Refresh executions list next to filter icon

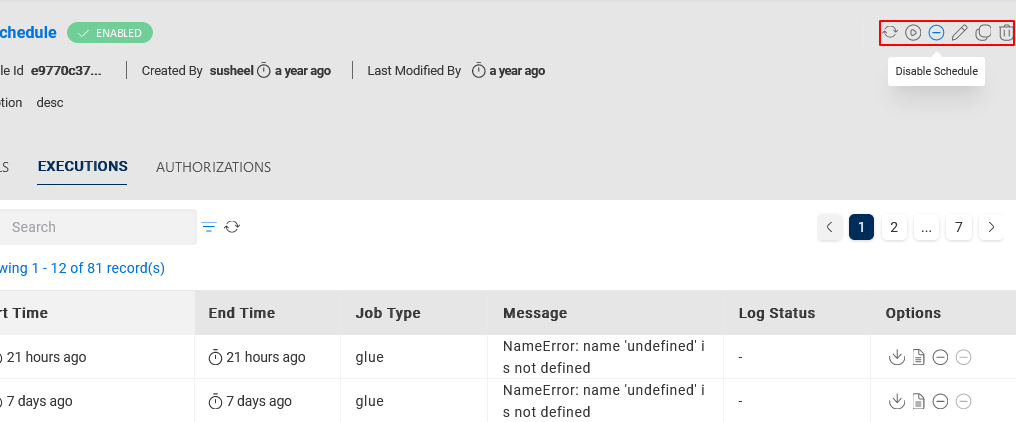tap(232, 227)
